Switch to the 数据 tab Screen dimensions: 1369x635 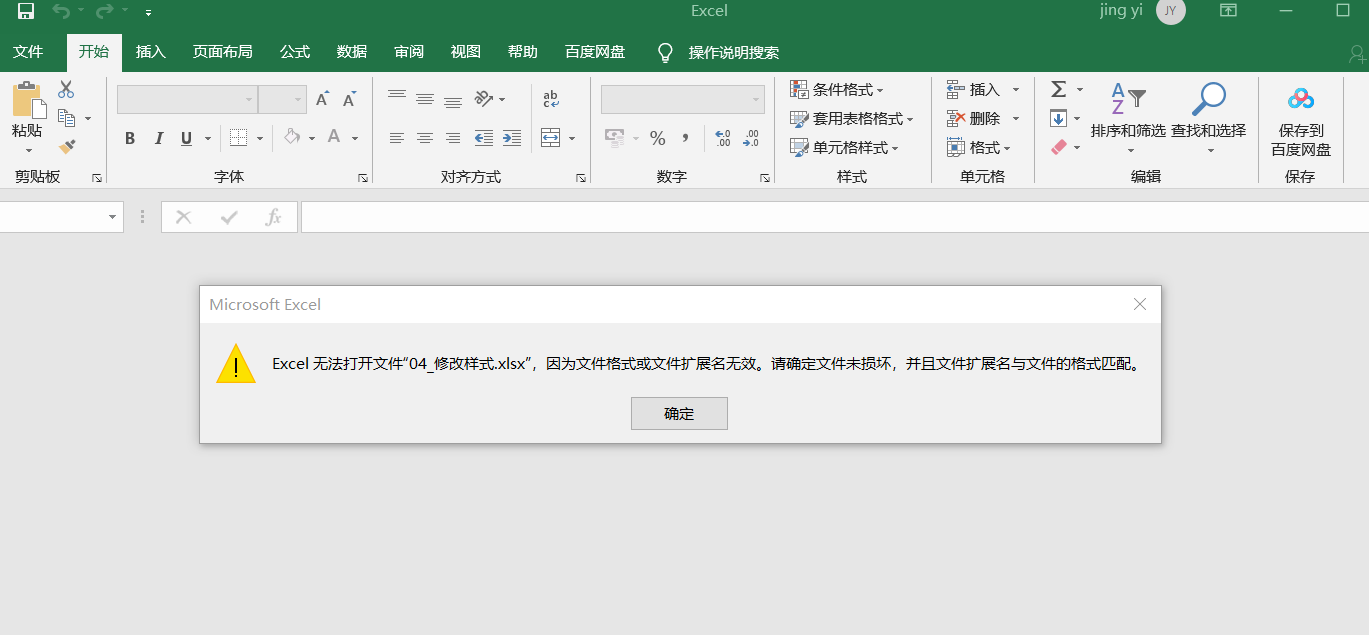[352, 52]
